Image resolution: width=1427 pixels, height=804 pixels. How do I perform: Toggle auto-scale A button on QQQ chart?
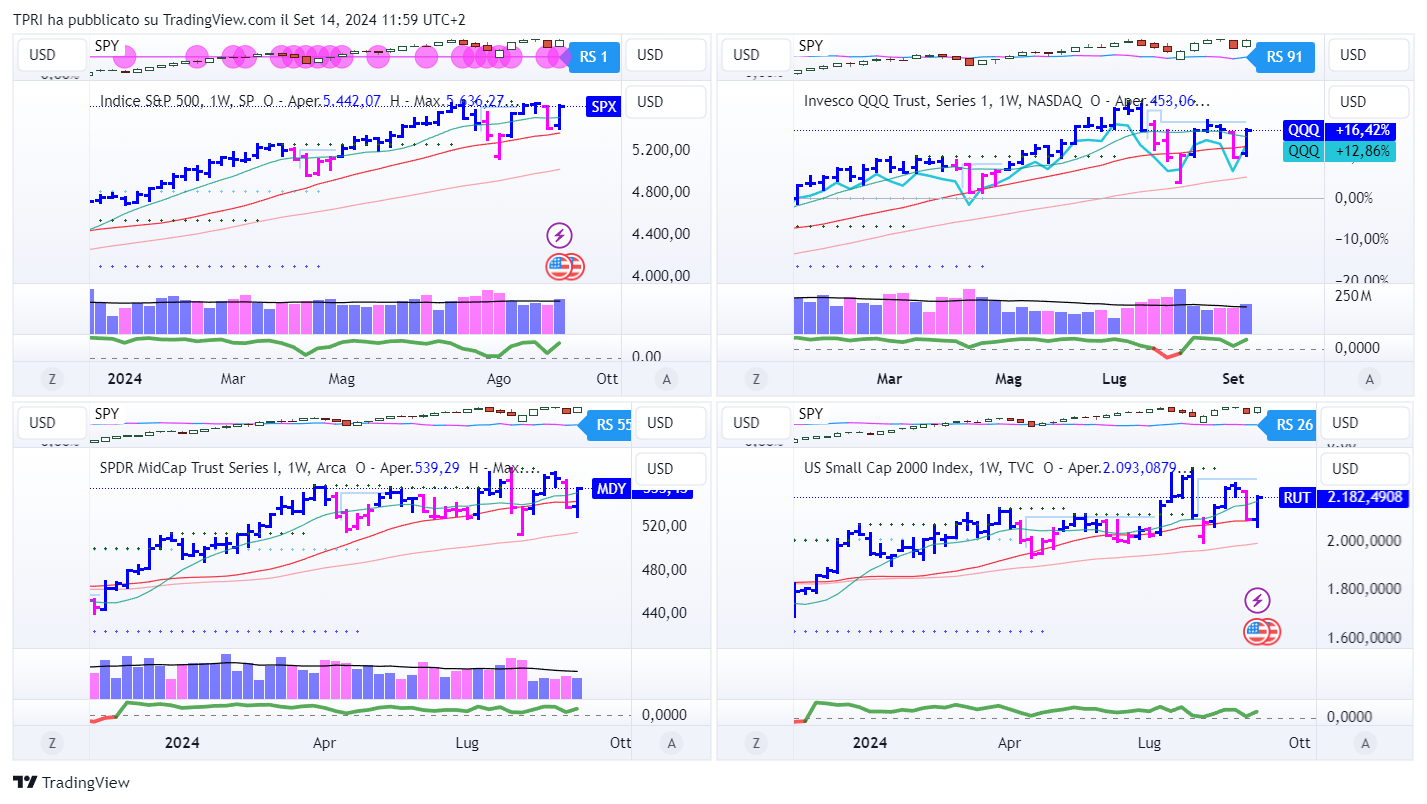coord(1369,379)
